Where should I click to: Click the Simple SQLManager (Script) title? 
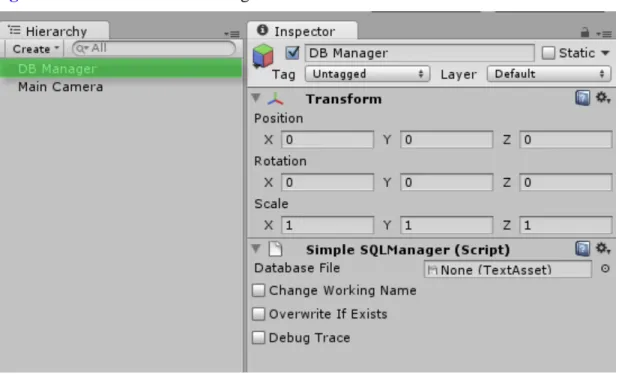coord(408,250)
